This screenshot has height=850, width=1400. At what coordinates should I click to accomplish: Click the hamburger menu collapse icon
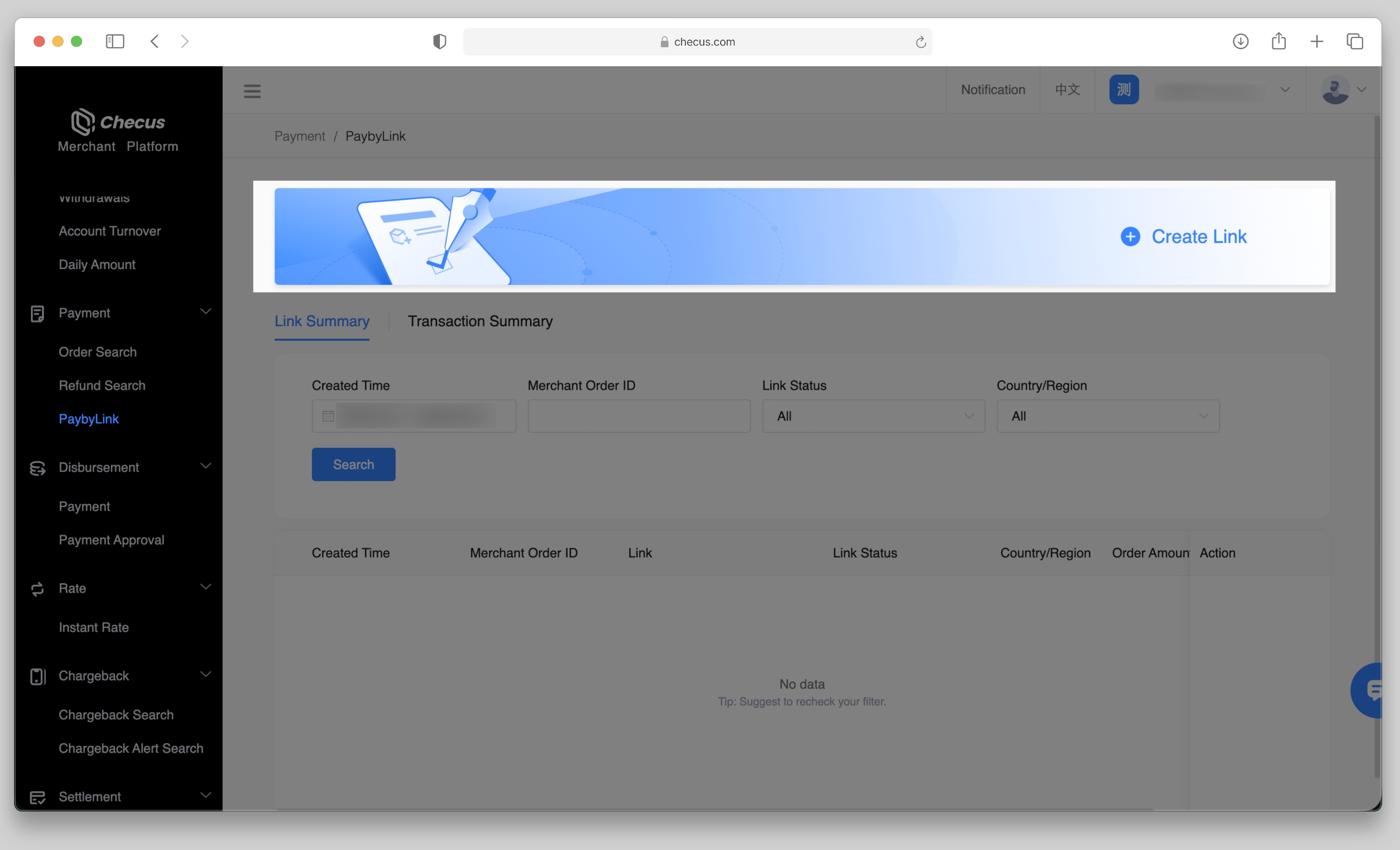tap(251, 91)
